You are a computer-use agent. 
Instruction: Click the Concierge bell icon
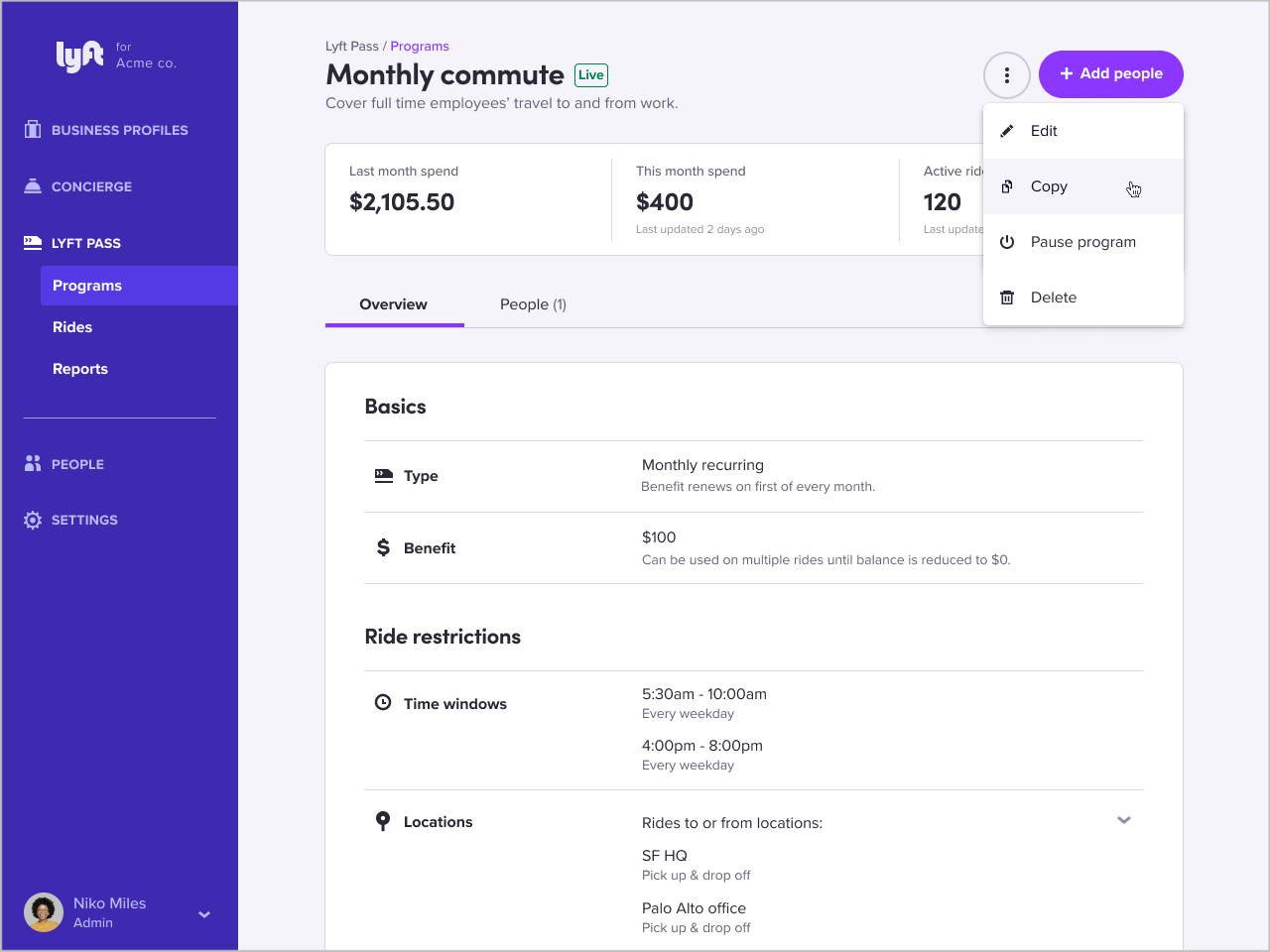[33, 185]
